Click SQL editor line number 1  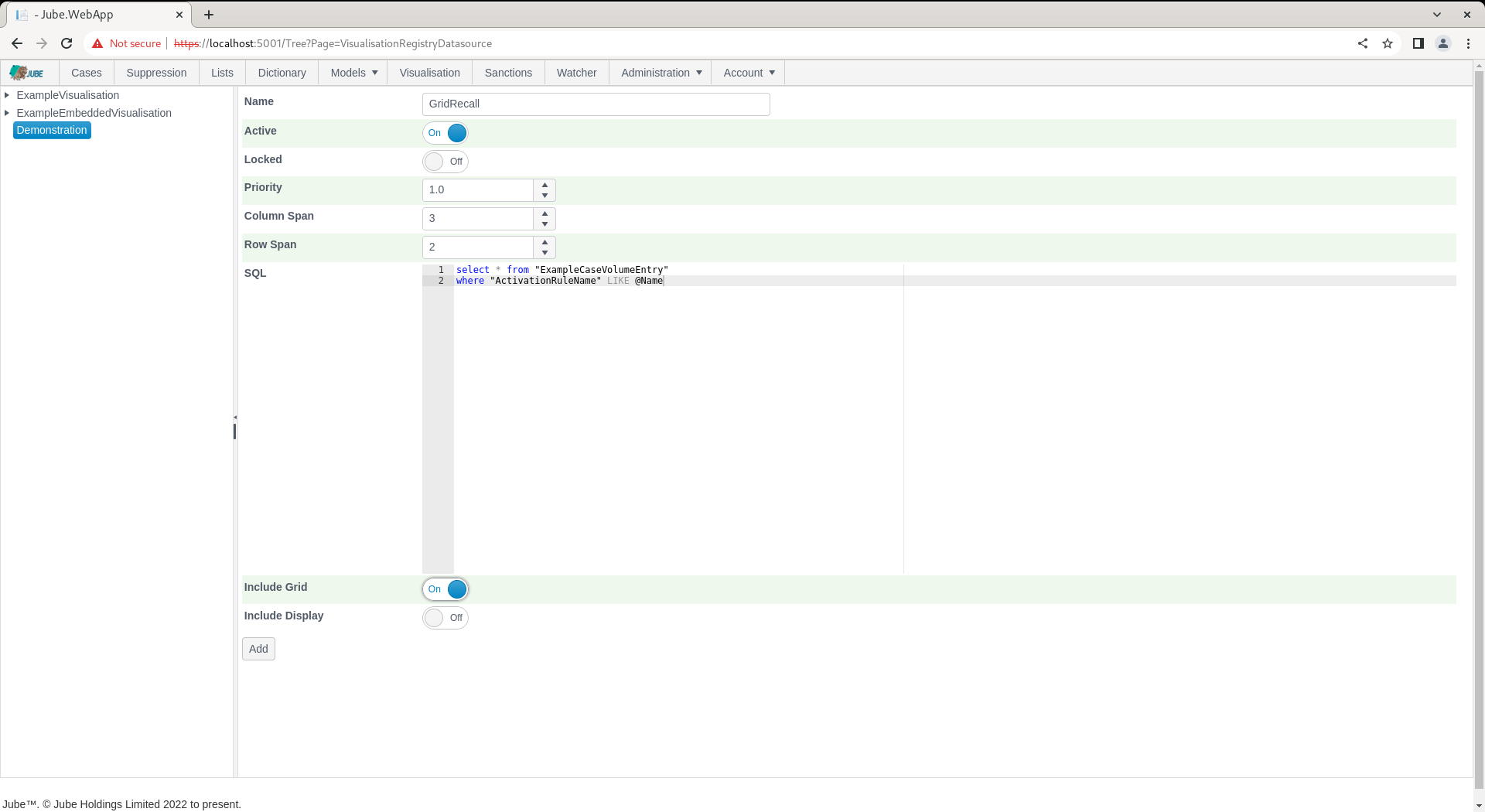coord(441,270)
